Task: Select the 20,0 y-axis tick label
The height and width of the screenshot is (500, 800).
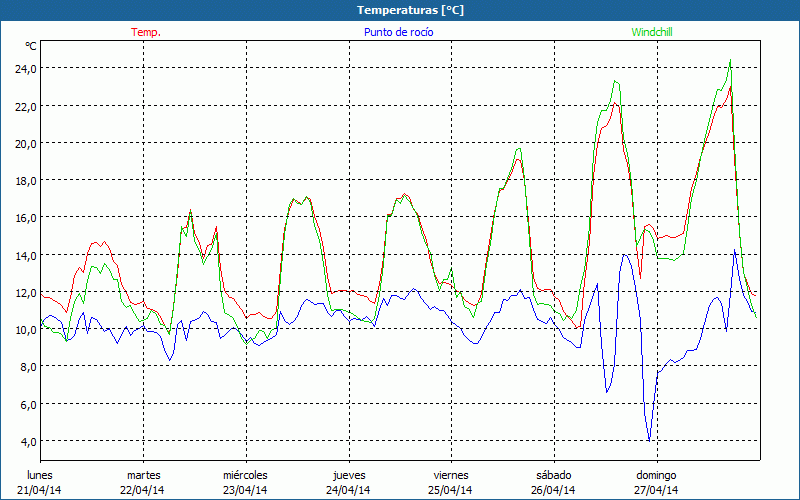Action: coord(25,143)
